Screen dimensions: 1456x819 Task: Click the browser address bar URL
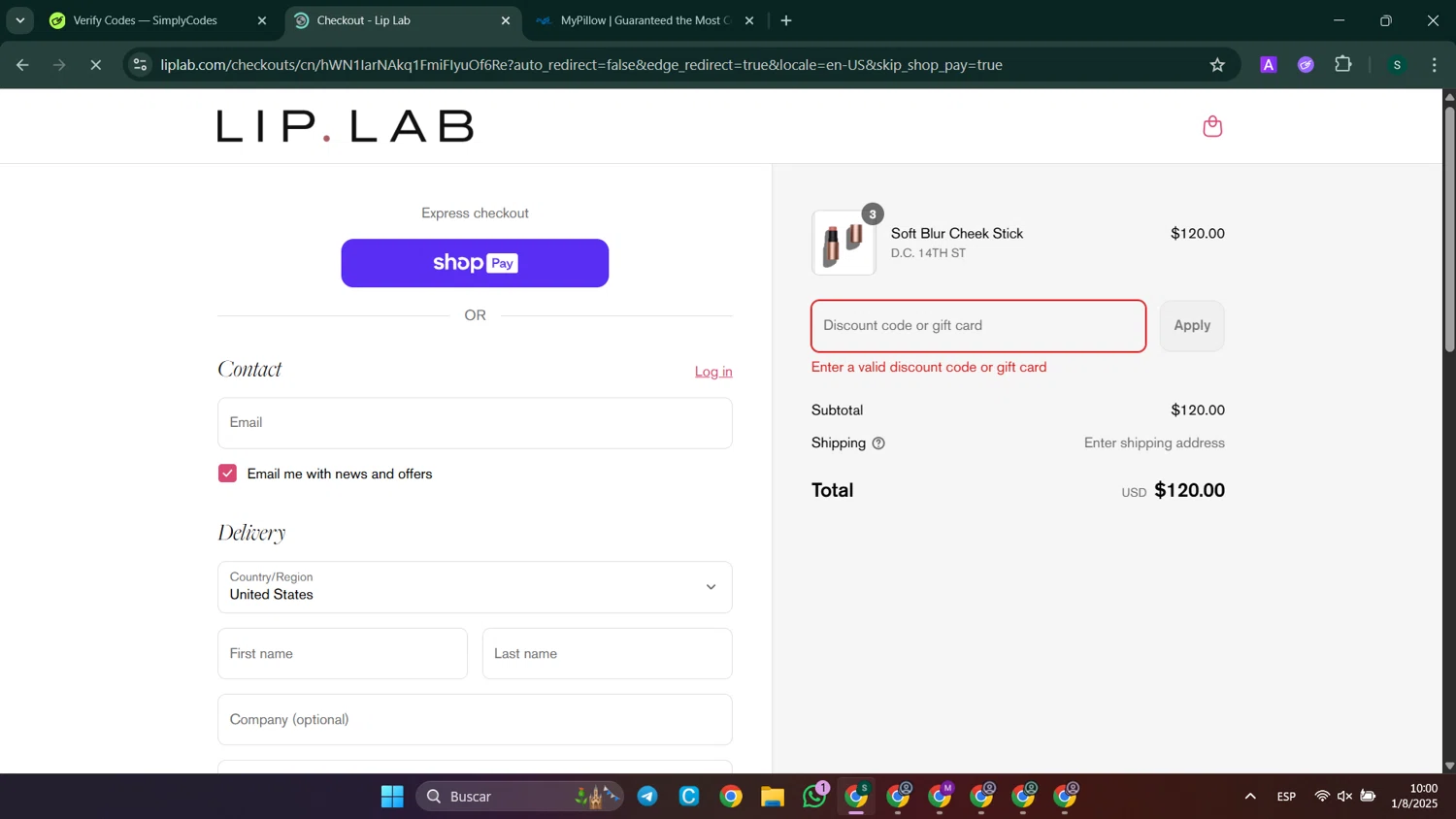coord(581,65)
